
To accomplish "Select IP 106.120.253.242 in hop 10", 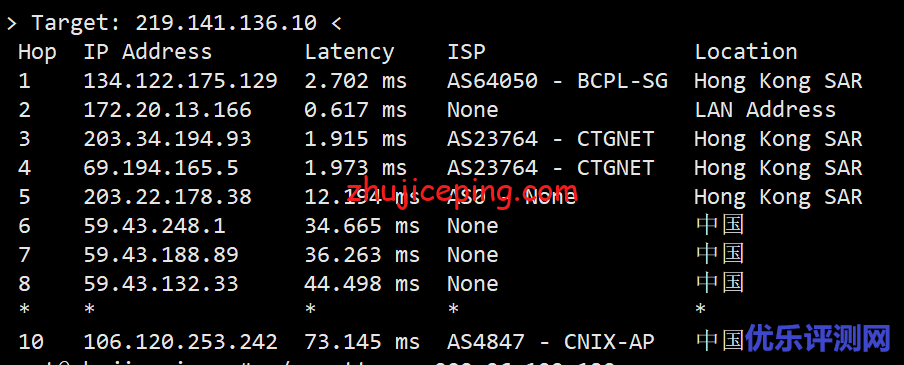I will coord(180,342).
